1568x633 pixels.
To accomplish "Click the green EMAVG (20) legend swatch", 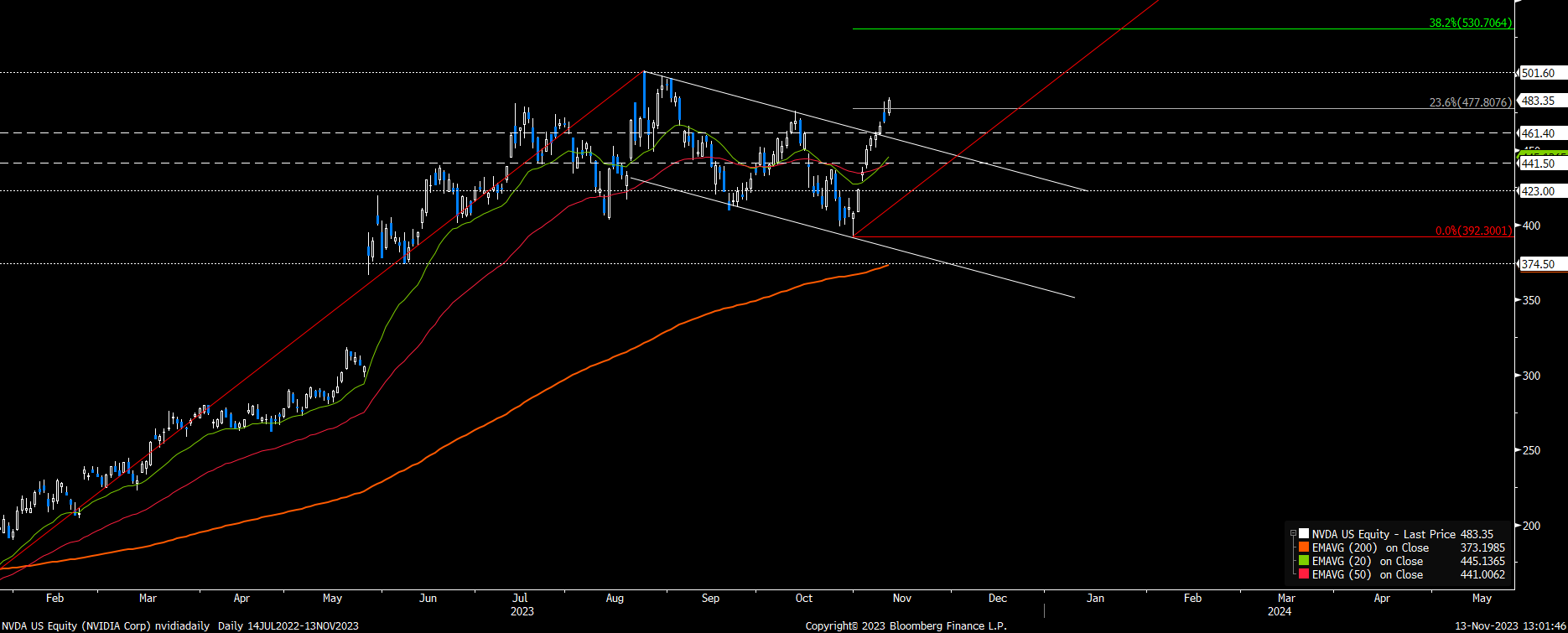I will click(x=1304, y=561).
